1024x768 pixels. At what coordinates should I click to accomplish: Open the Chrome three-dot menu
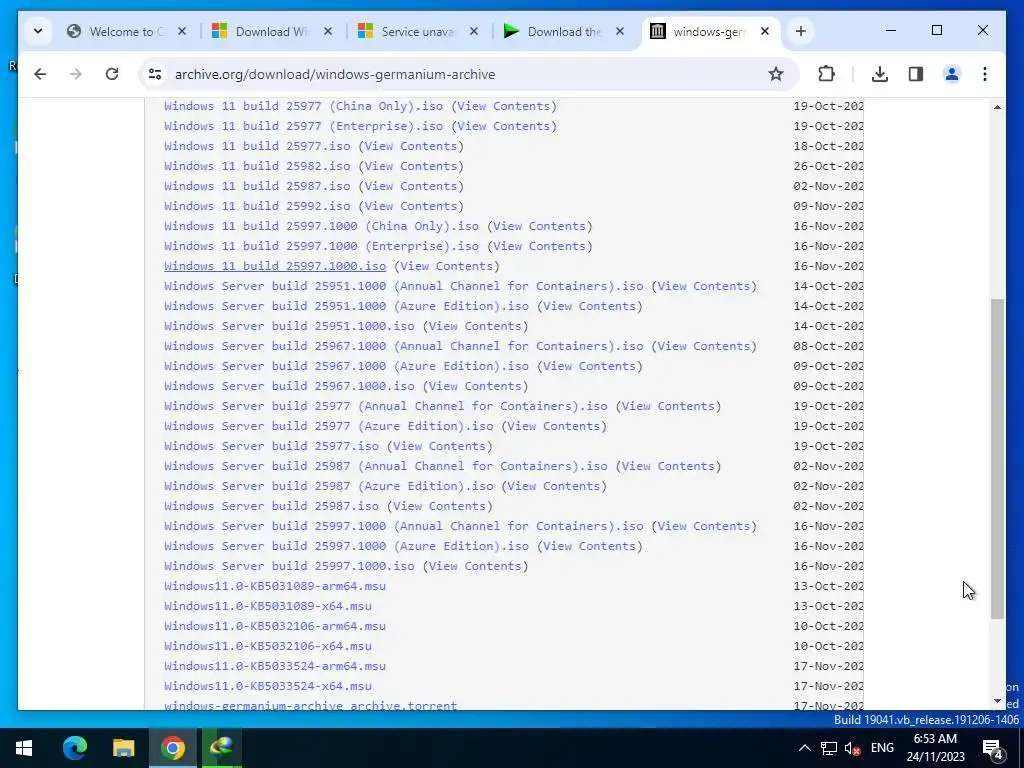pos(985,74)
